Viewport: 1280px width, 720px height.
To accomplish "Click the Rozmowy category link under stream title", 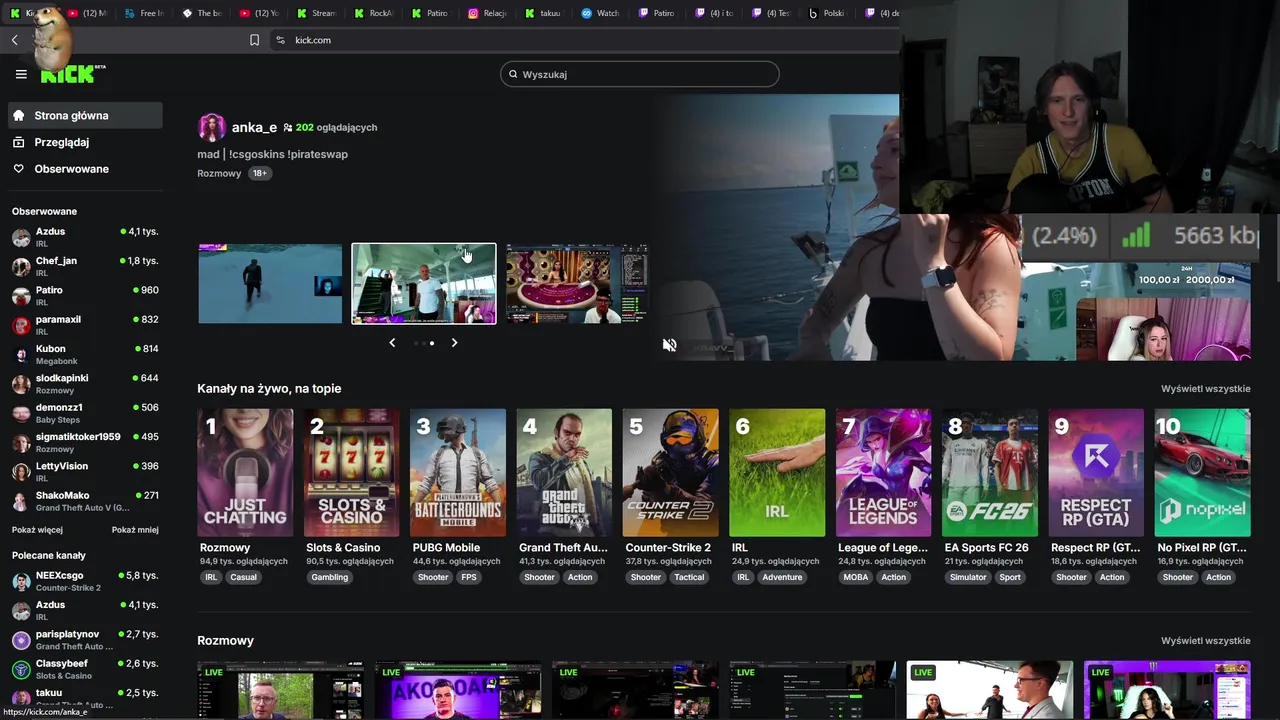I will [219, 173].
